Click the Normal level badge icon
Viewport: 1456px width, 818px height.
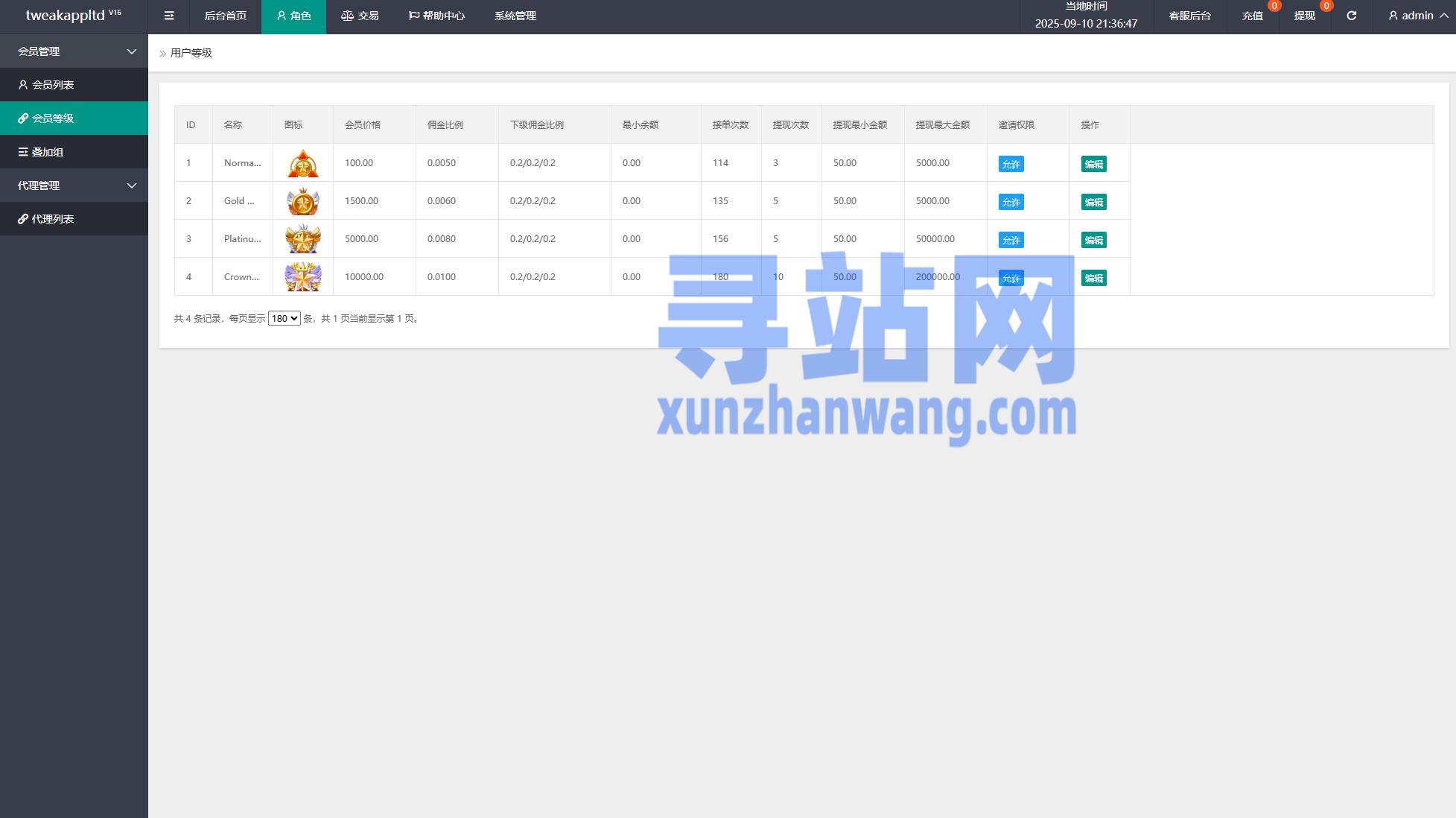coord(303,163)
